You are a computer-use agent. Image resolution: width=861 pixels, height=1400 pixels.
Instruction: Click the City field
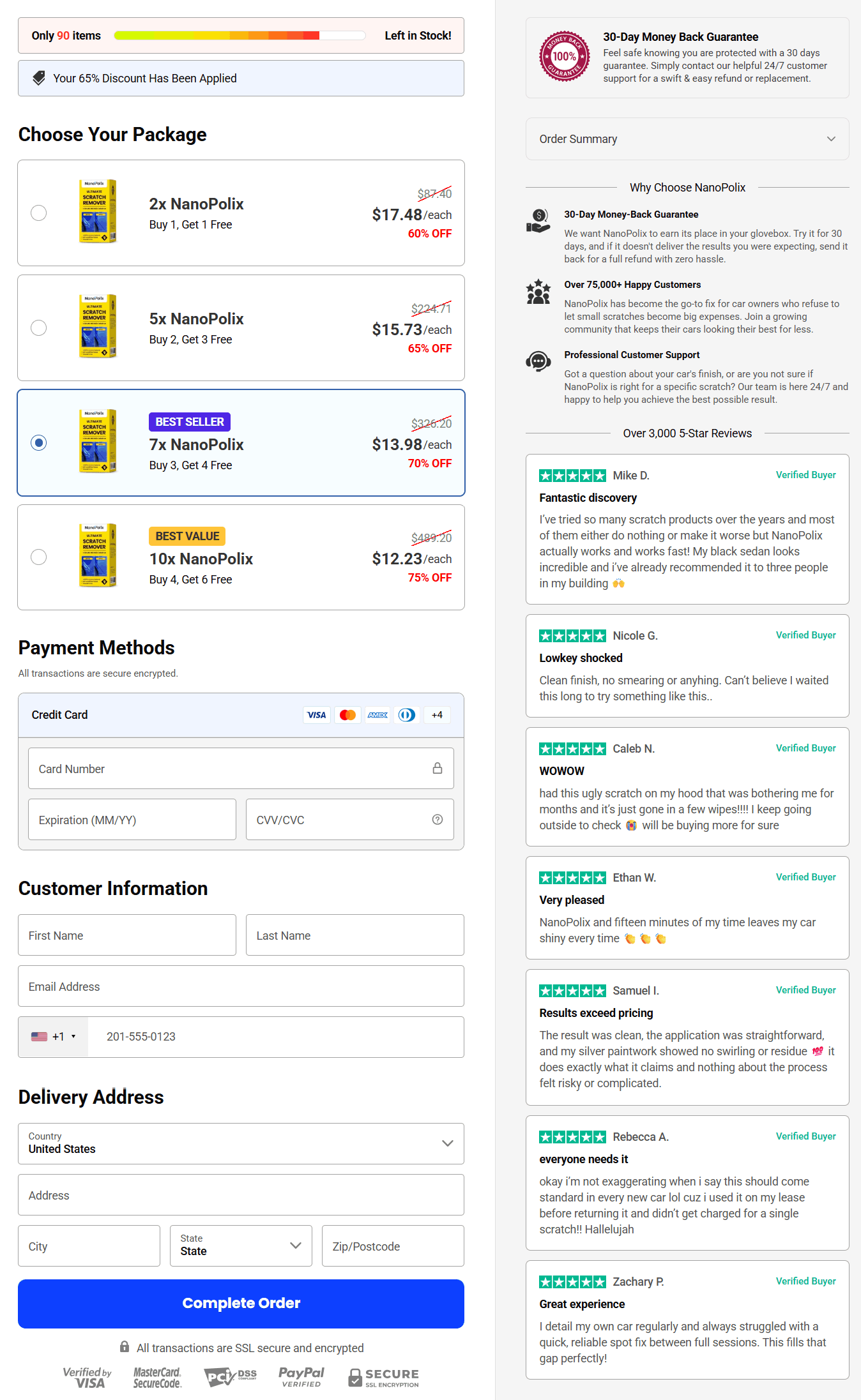(x=89, y=1246)
